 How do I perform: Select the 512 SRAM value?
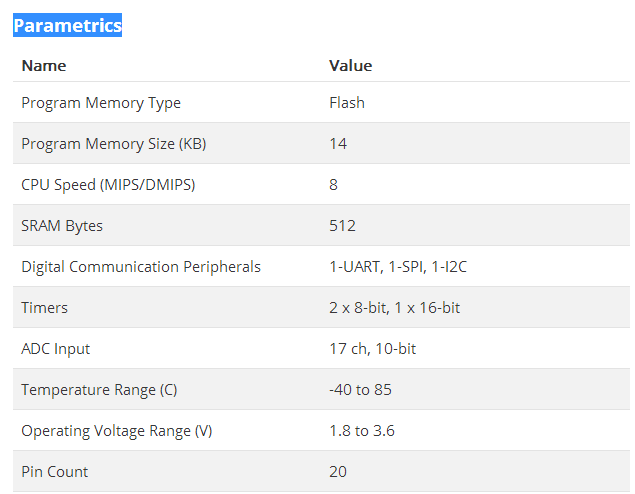pyautogui.click(x=342, y=226)
